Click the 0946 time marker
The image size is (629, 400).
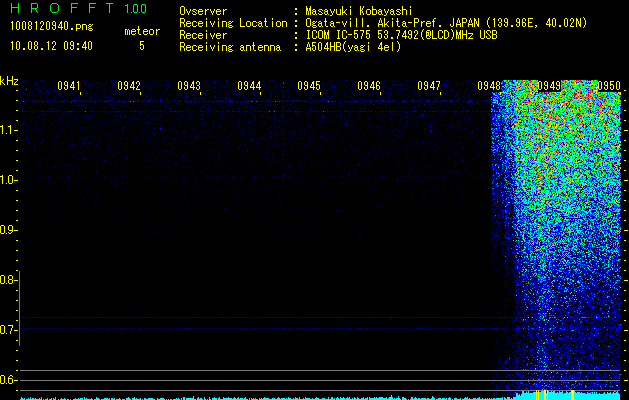[x=369, y=86]
